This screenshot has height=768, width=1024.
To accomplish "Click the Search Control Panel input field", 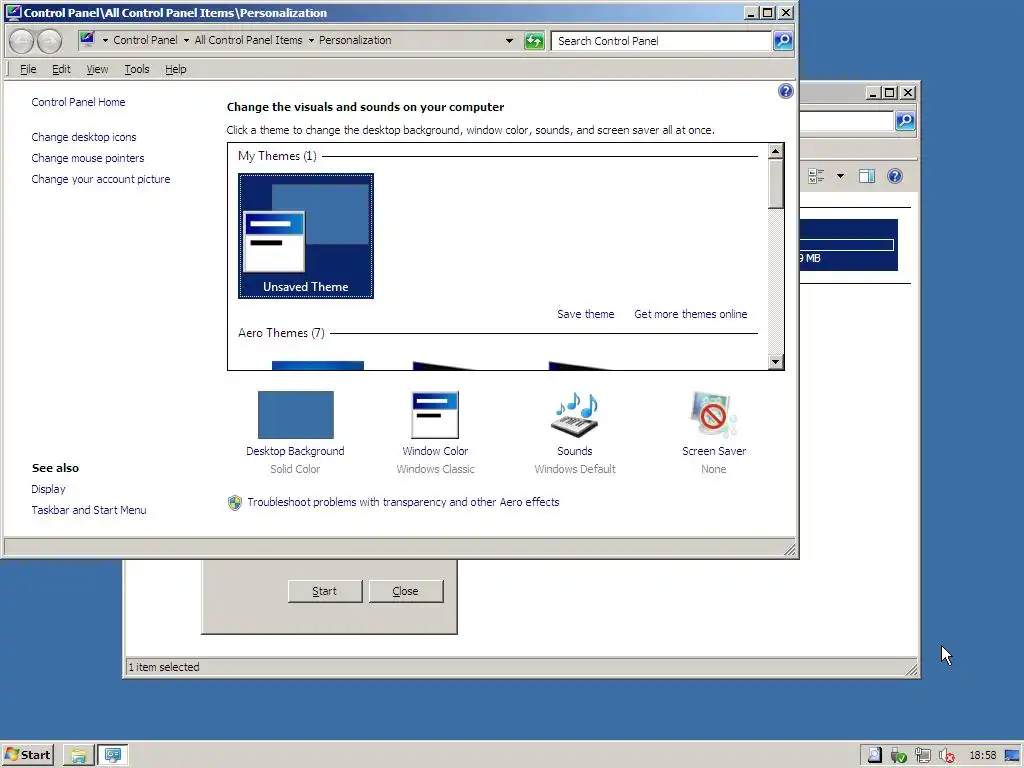I will coord(661,40).
